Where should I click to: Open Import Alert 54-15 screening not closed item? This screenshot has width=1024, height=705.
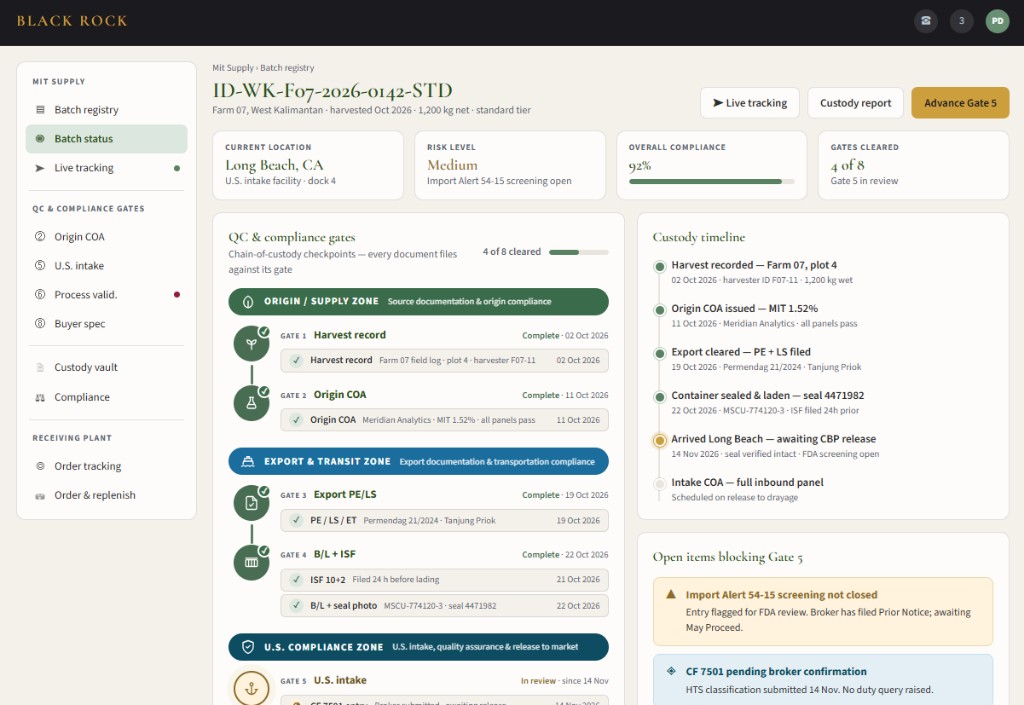point(823,611)
